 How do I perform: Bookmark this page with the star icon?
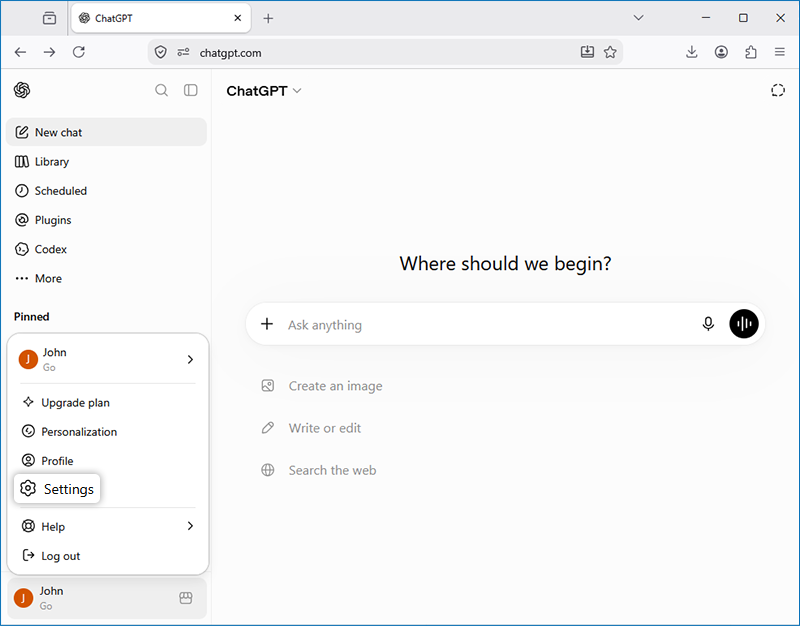click(x=610, y=52)
